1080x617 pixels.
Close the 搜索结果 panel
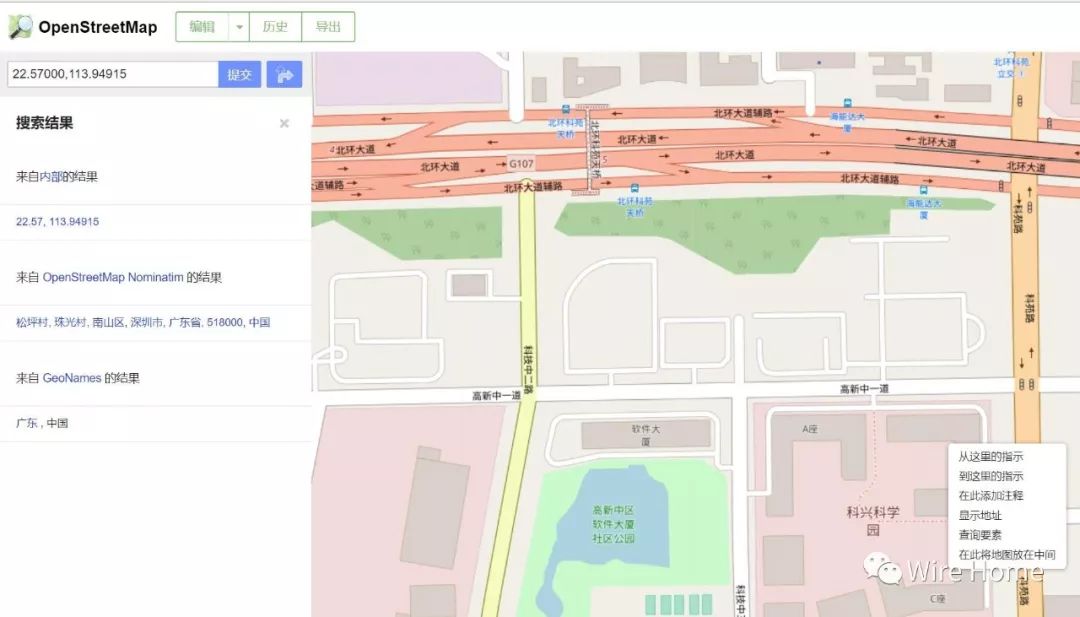click(x=284, y=123)
